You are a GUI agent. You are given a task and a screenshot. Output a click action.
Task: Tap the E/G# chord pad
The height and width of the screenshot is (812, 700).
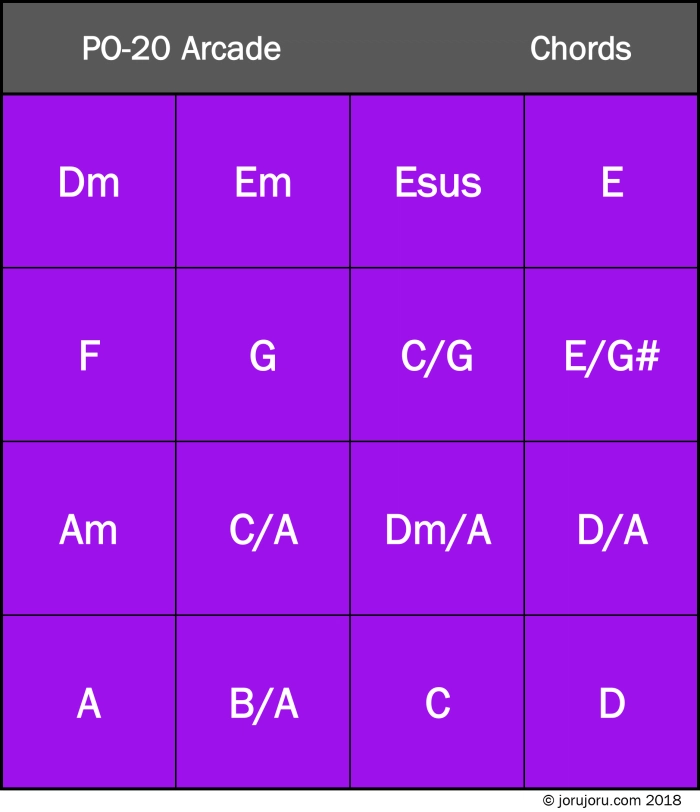(612, 356)
